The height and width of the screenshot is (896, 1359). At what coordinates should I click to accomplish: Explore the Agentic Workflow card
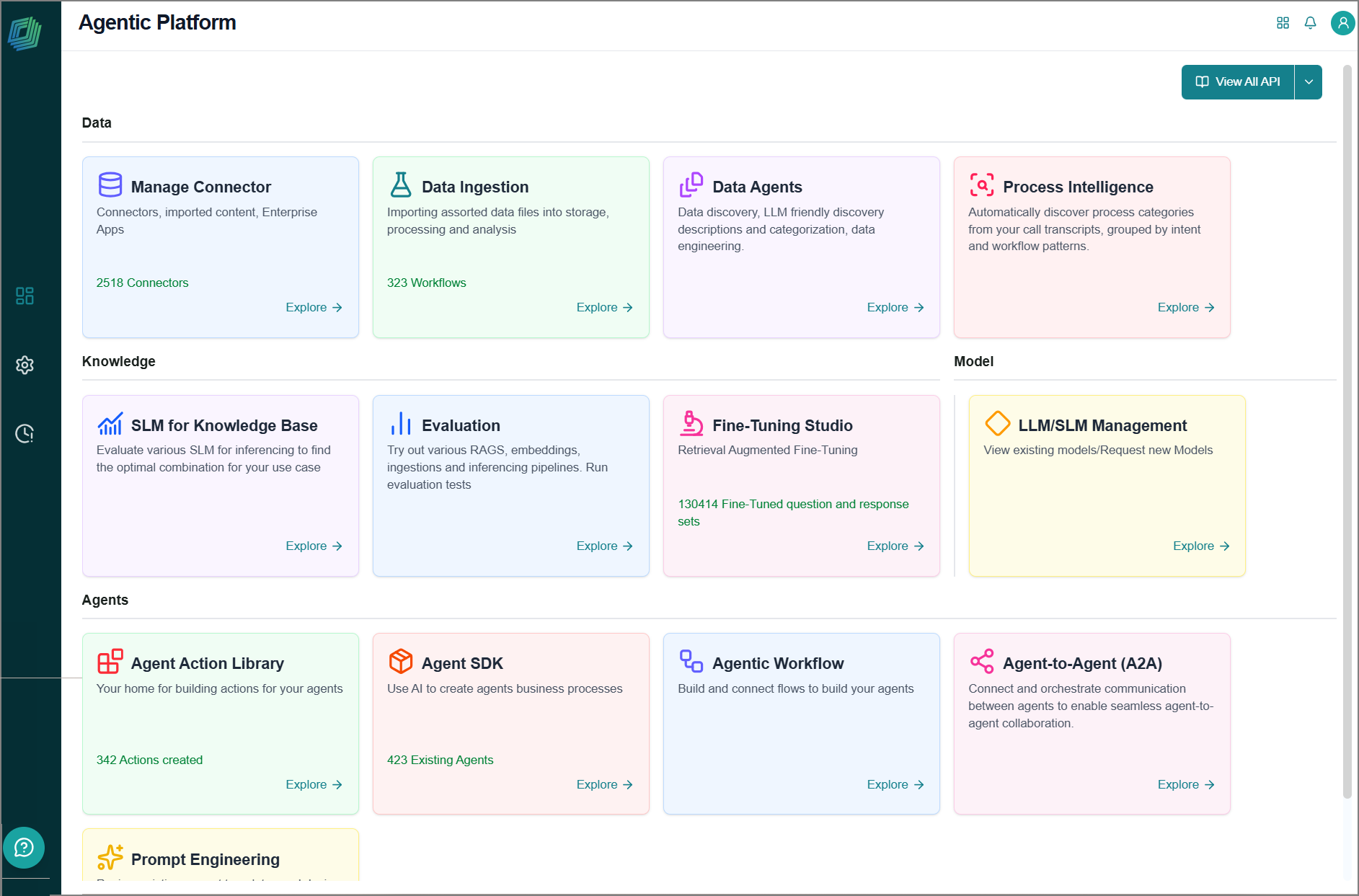(895, 785)
